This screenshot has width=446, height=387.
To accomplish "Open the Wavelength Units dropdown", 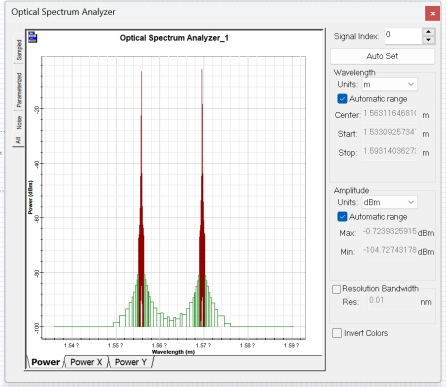I will tap(389, 84).
